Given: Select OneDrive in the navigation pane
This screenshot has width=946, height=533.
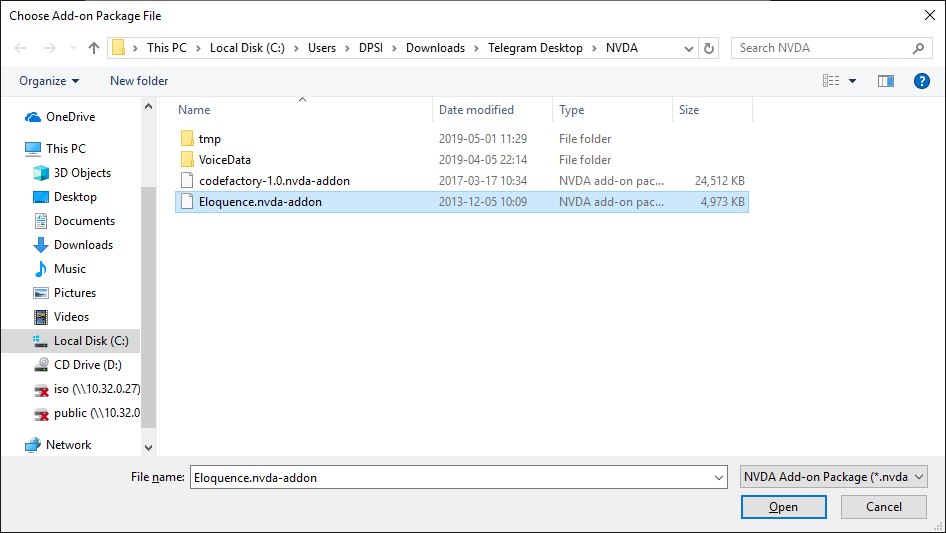Looking at the screenshot, I should pyautogui.click(x=71, y=116).
